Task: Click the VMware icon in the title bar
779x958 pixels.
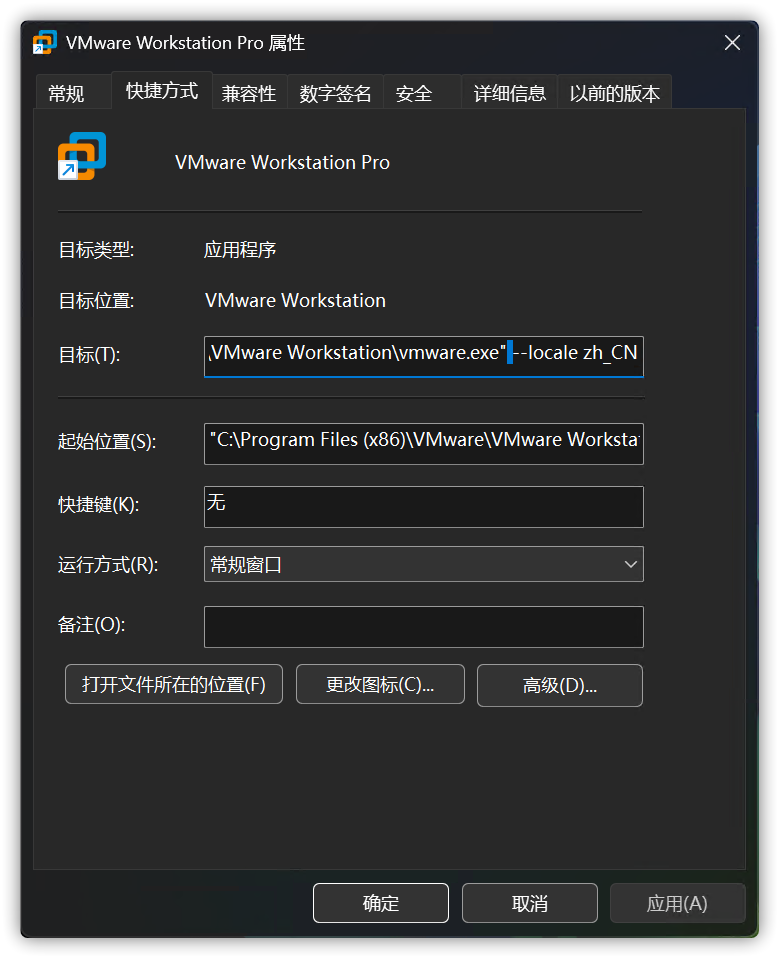Action: pyautogui.click(x=45, y=43)
